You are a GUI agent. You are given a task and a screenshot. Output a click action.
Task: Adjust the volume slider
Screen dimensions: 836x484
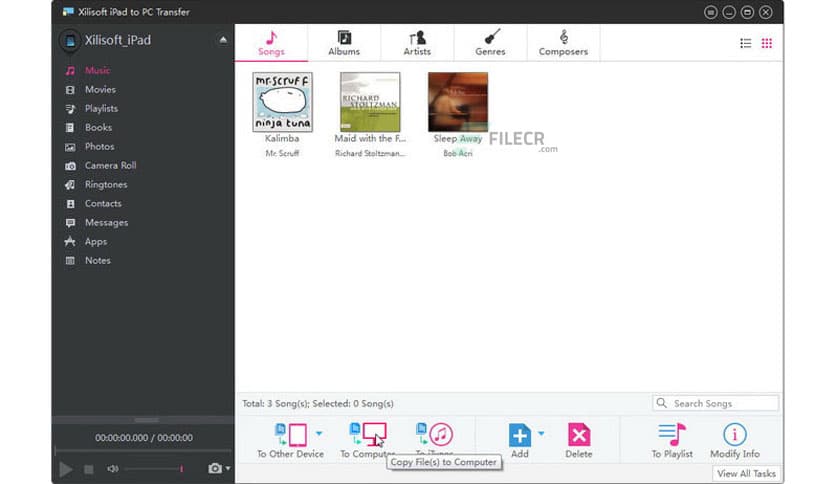coord(154,469)
